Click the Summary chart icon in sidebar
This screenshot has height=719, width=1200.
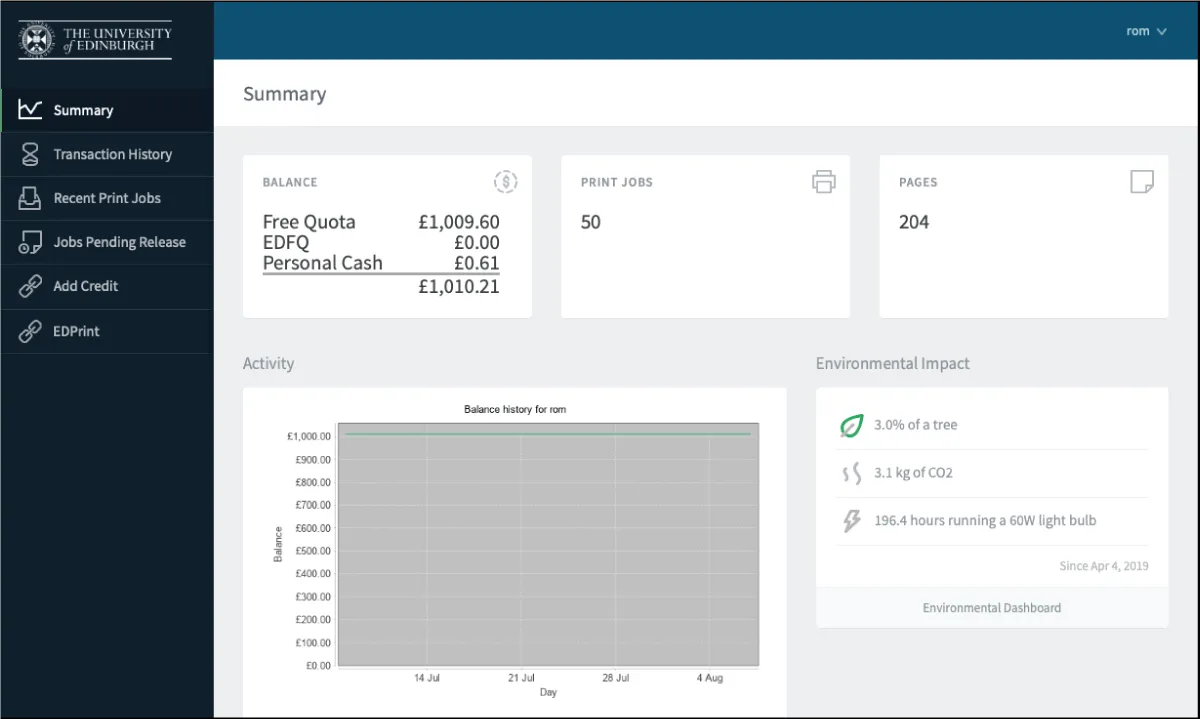[31, 110]
